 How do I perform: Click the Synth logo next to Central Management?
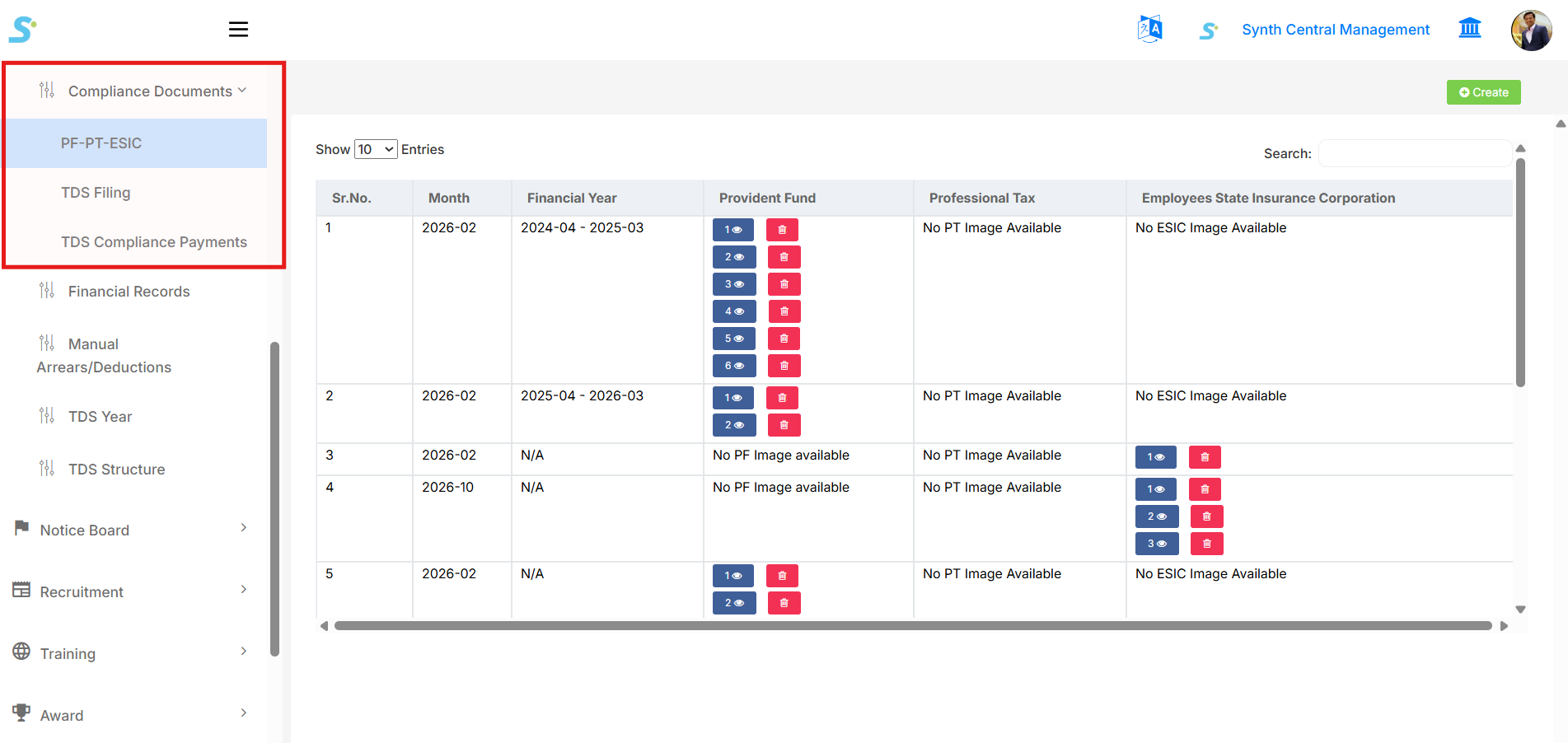pos(1209,29)
